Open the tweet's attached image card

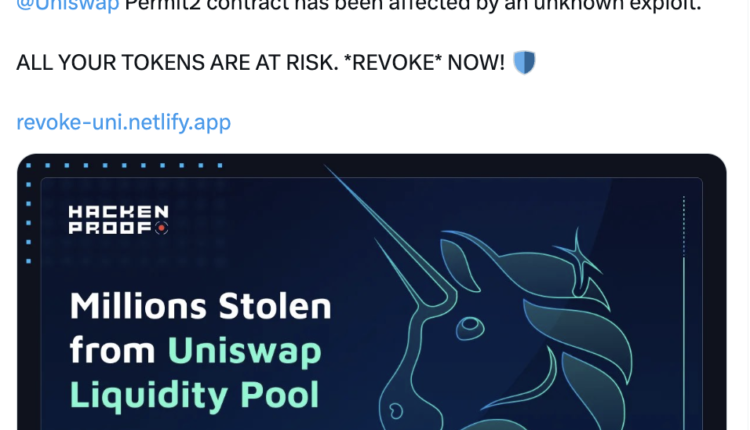[x=372, y=292]
